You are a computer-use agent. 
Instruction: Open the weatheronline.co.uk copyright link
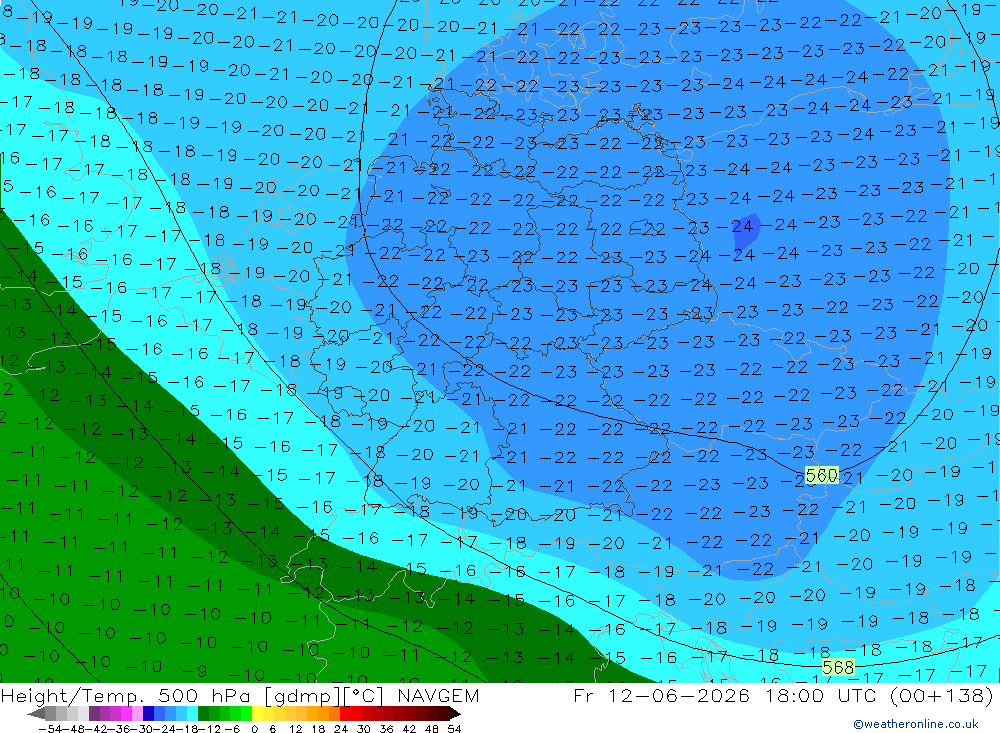pyautogui.click(x=916, y=724)
